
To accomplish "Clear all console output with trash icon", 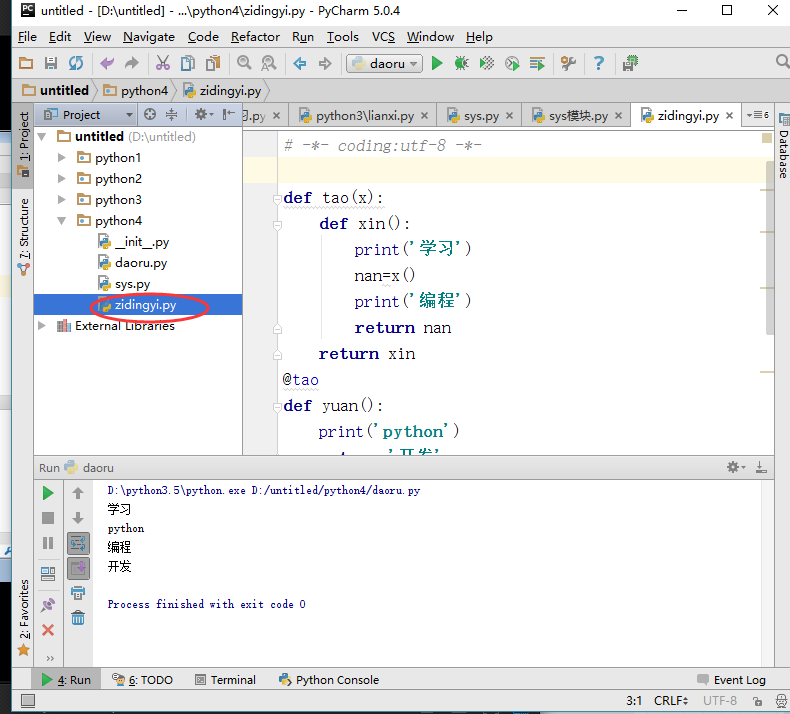I will (78, 617).
